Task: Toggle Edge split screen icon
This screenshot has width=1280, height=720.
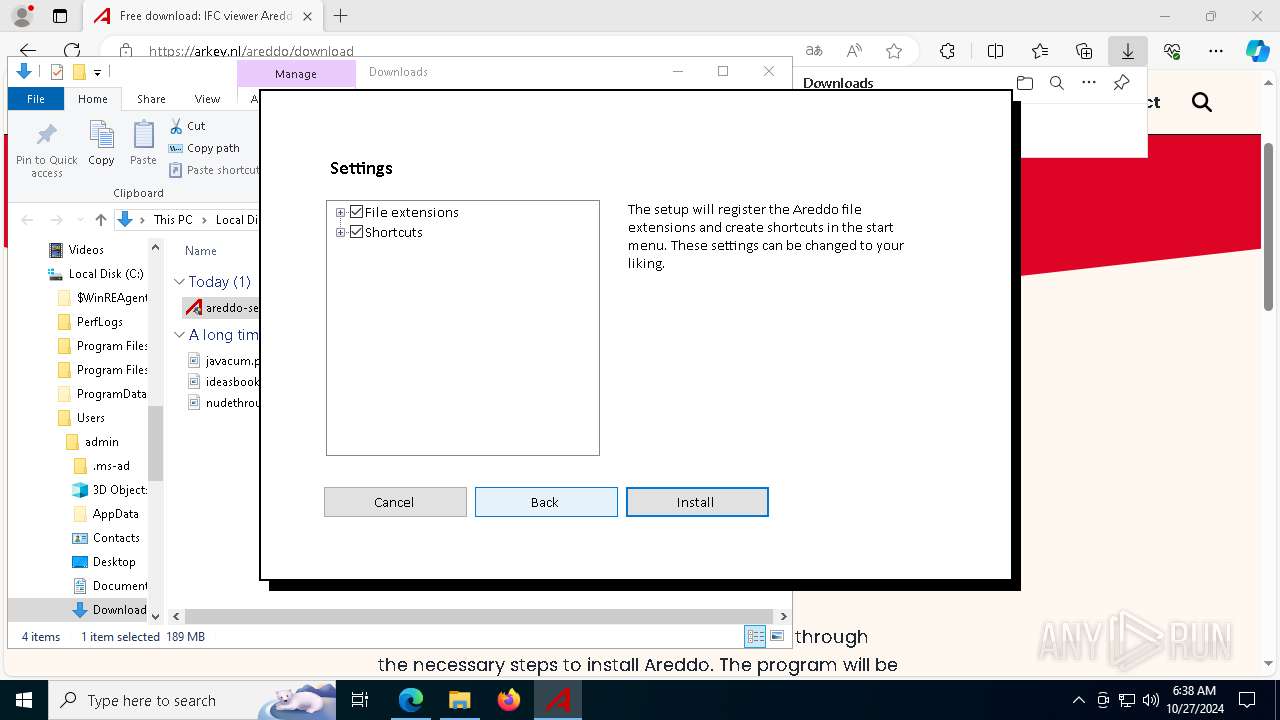Action: pyautogui.click(x=995, y=51)
